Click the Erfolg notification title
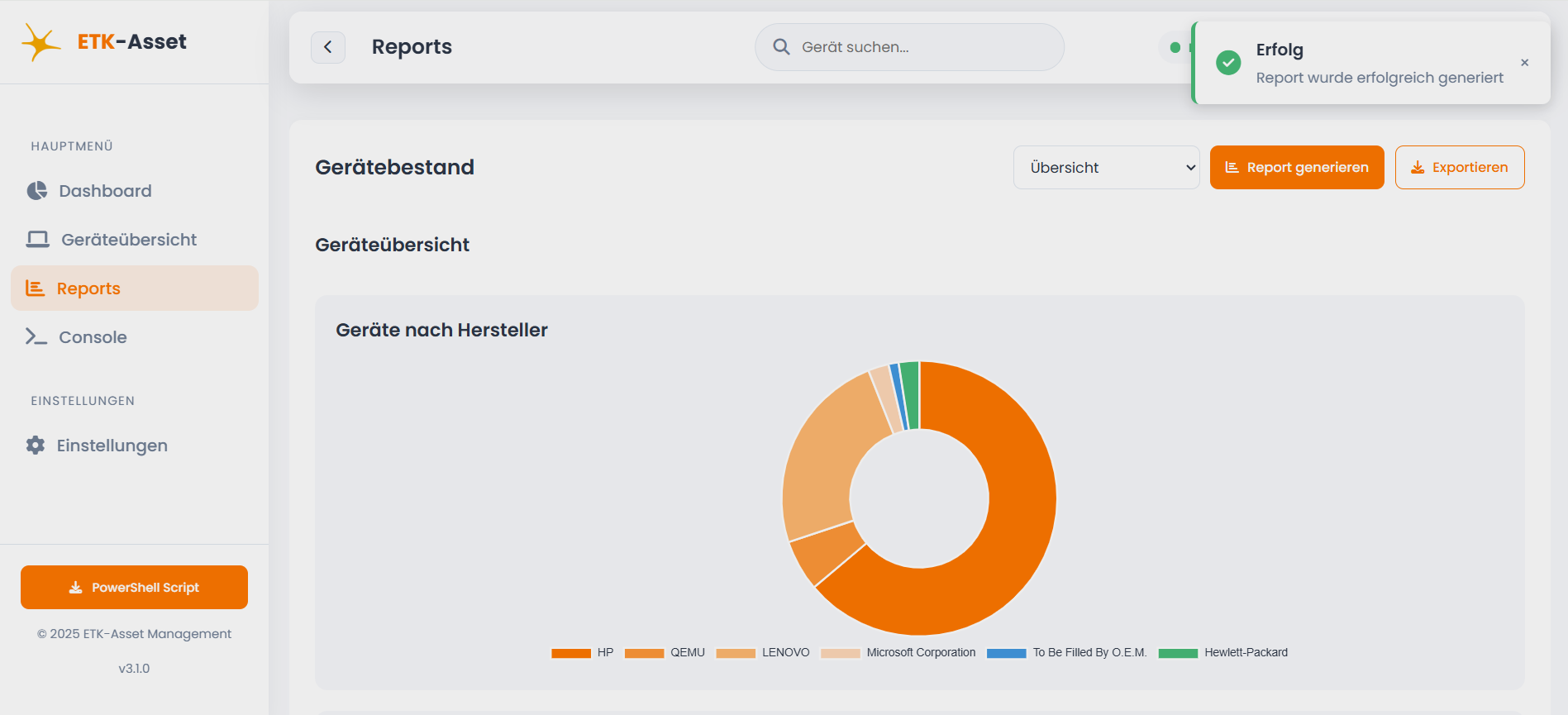This screenshot has width=1568, height=715. [1280, 50]
